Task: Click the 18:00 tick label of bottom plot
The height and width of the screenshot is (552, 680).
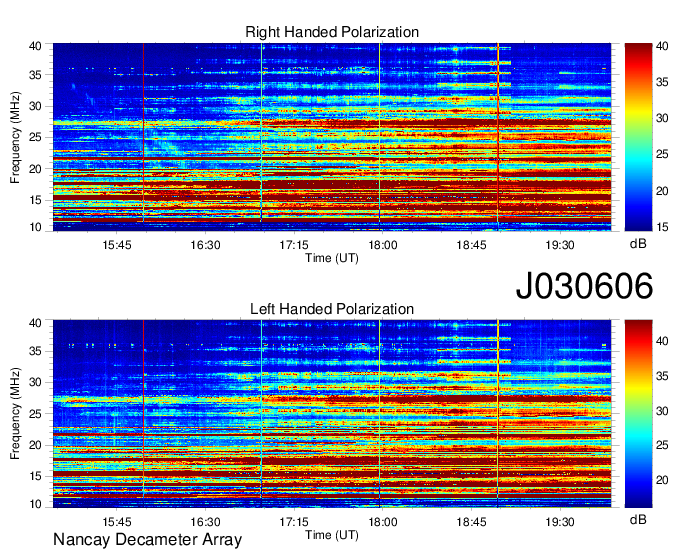Action: tap(382, 522)
